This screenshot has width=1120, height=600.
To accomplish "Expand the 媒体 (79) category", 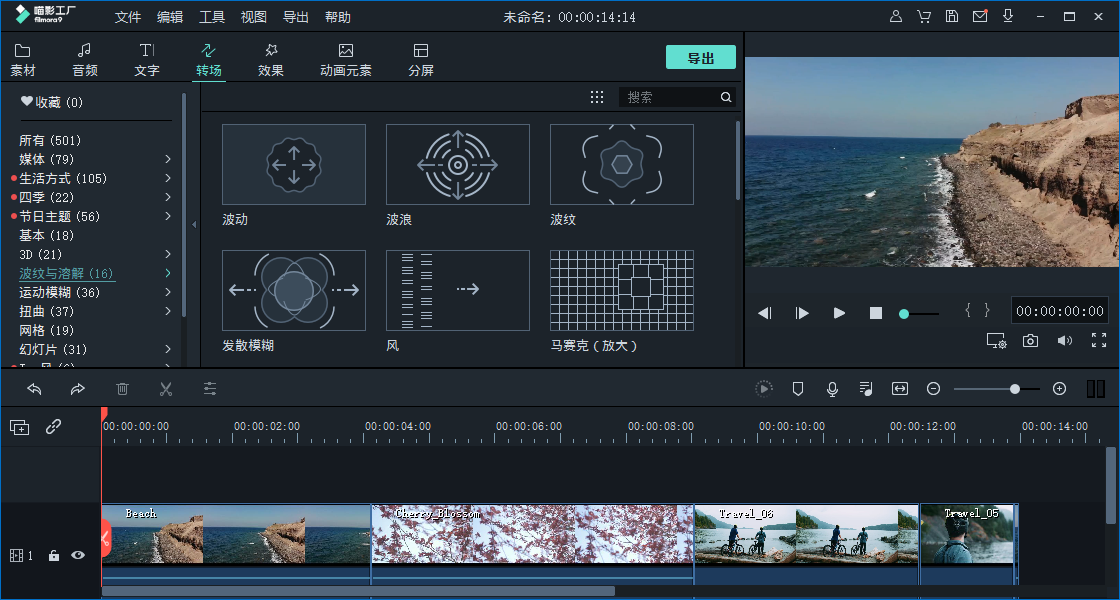I will [x=168, y=160].
